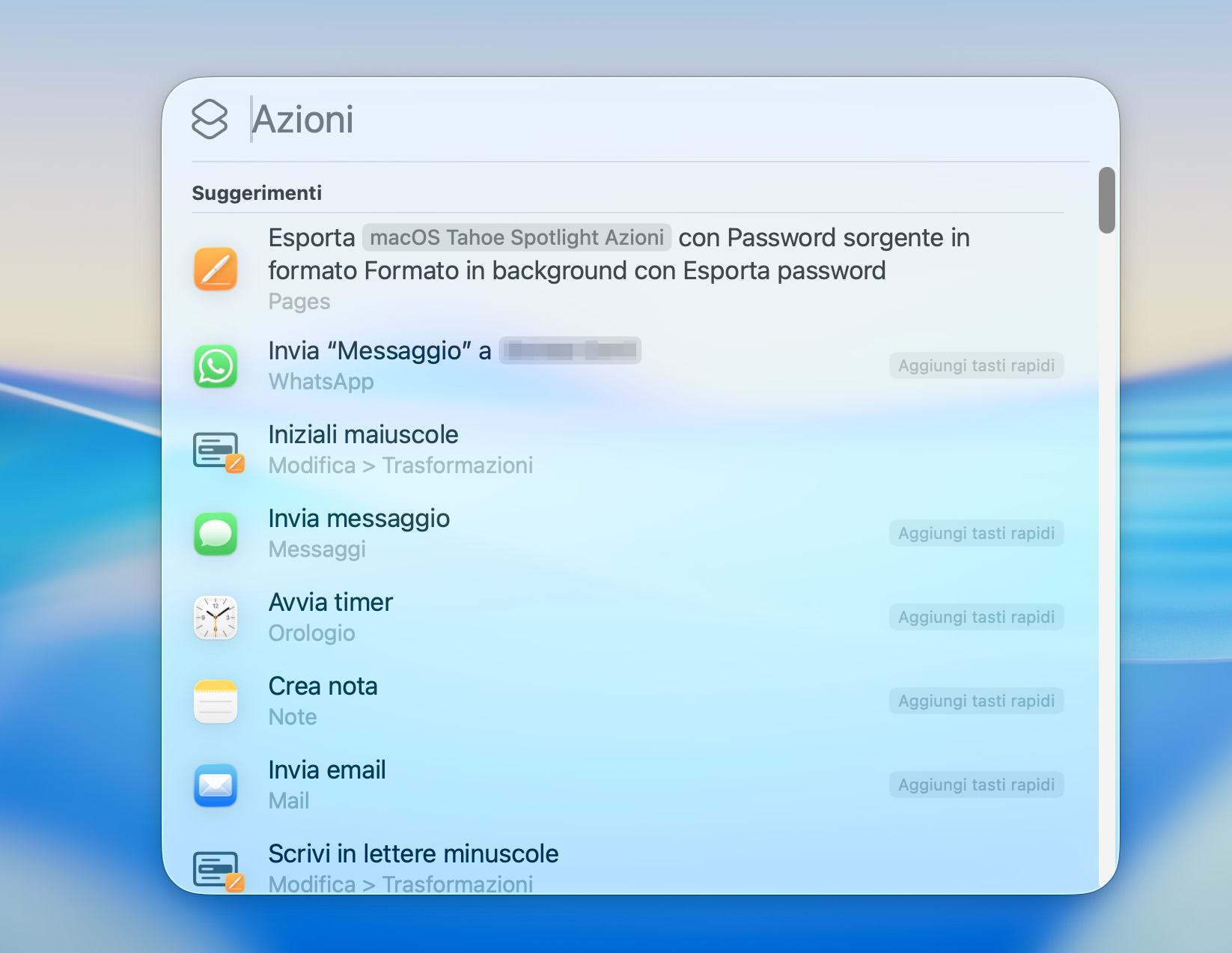Choose the "Crea nota" action
The image size is (1232, 953).
(323, 686)
